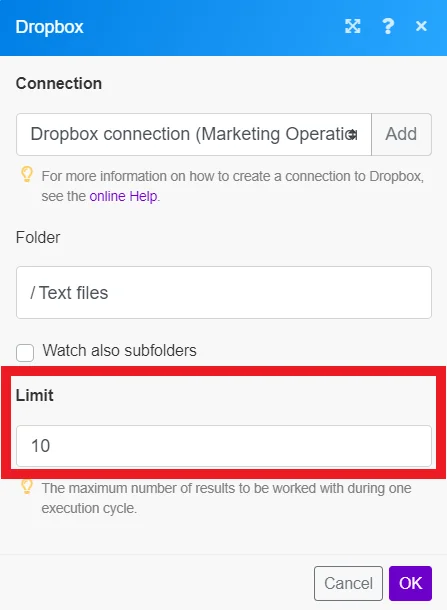The image size is (447, 610).
Task: Click the Watch also subfolders label
Action: point(119,351)
